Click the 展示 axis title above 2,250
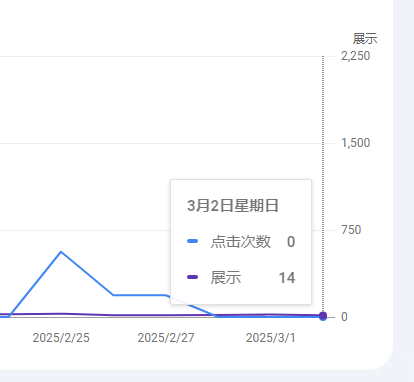 (365, 39)
